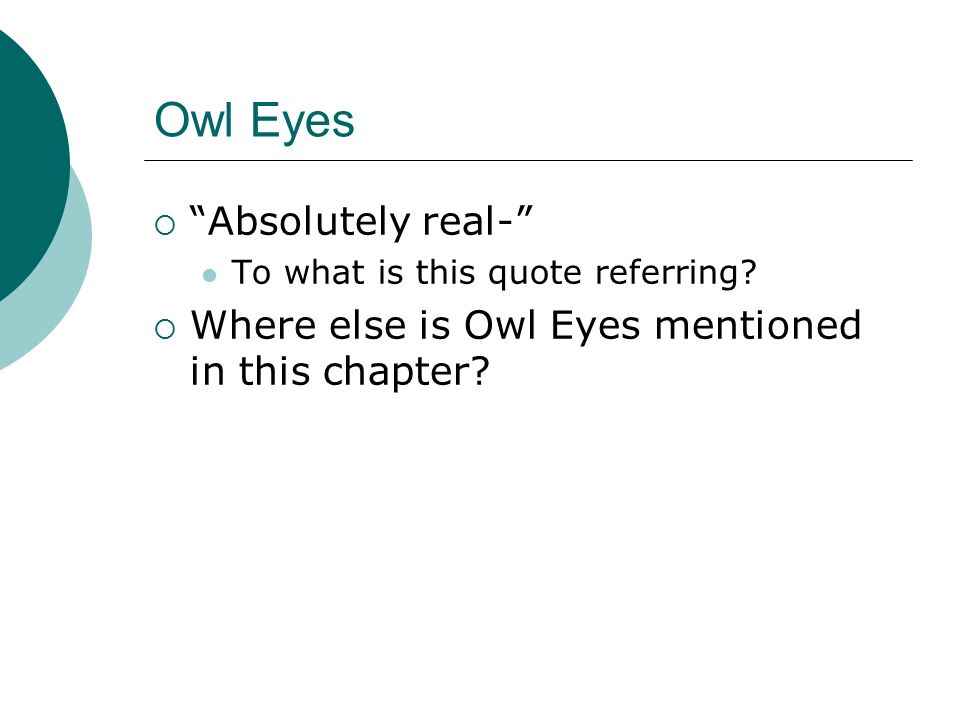Select "Owl Eyes" inside the second bullet text

click(x=552, y=326)
